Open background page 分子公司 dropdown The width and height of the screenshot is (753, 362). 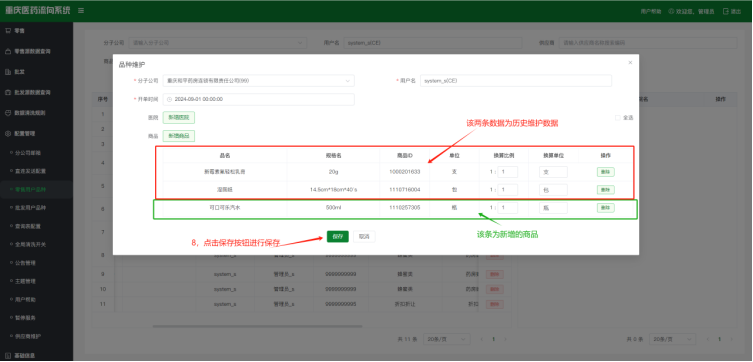218,43
